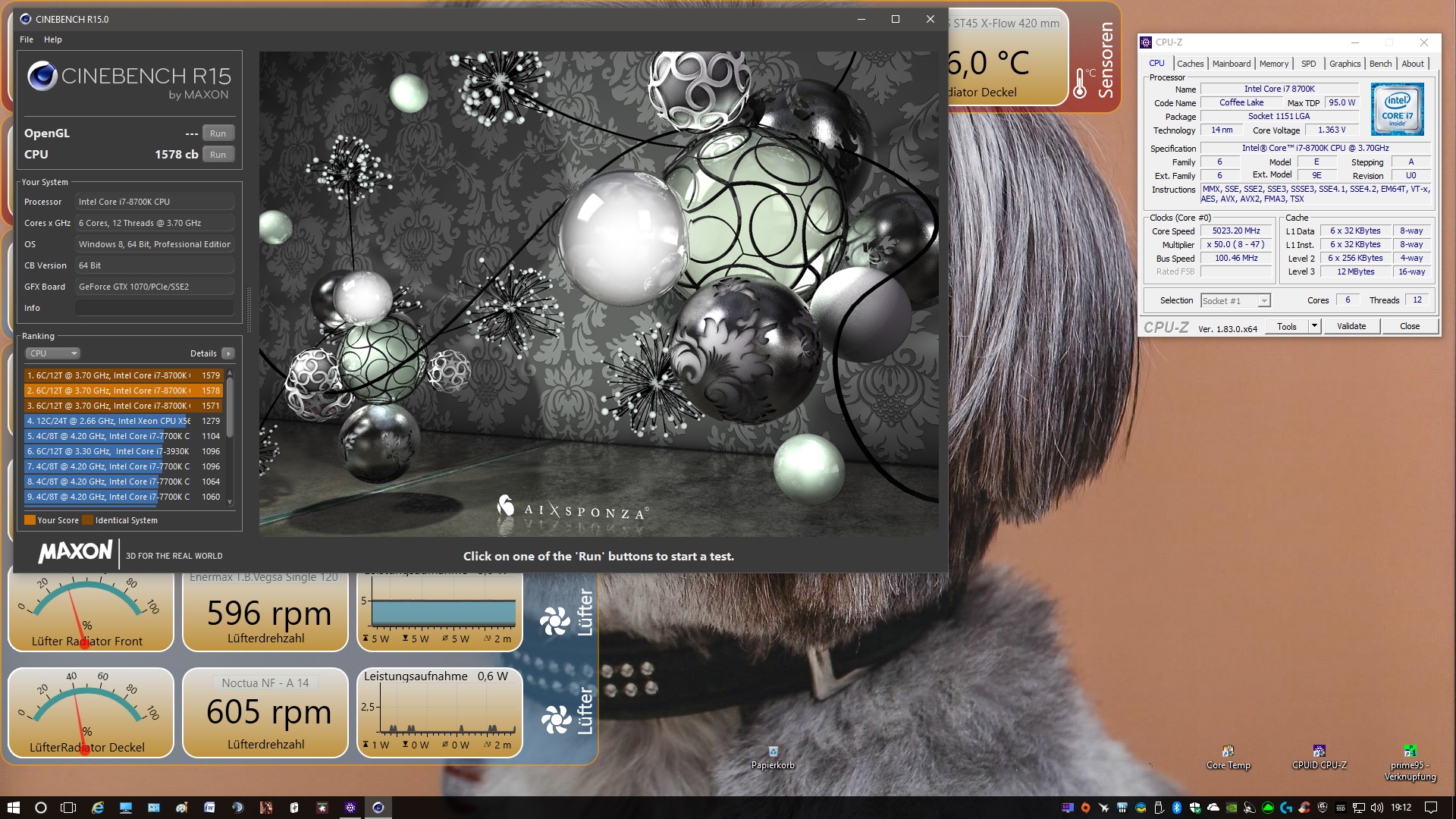Viewport: 1456px width, 819px height.
Task: Click the OneDrive cloud tray icon
Action: [1213, 808]
